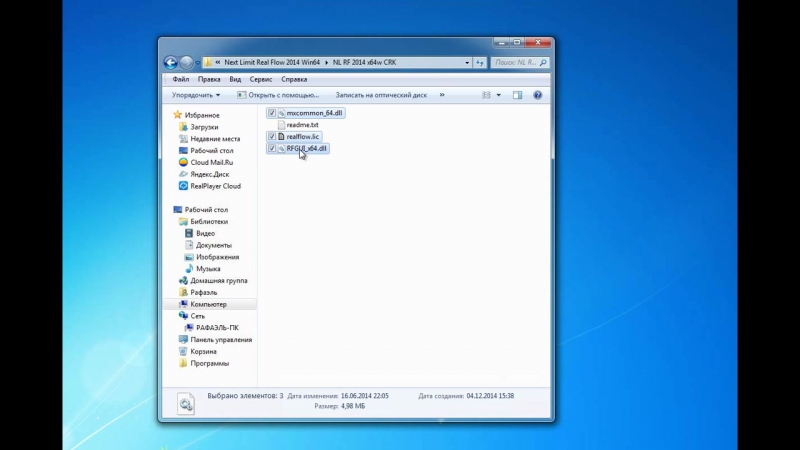This screenshot has height=450, width=800.
Task: Click the RFGUI_x64.dll file name
Action: (306, 148)
